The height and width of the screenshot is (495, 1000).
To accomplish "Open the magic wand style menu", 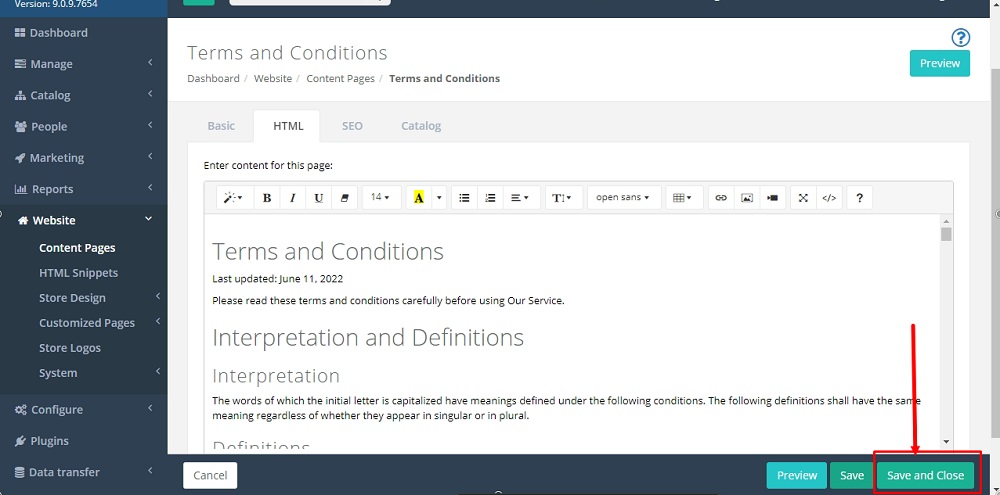I will (233, 198).
